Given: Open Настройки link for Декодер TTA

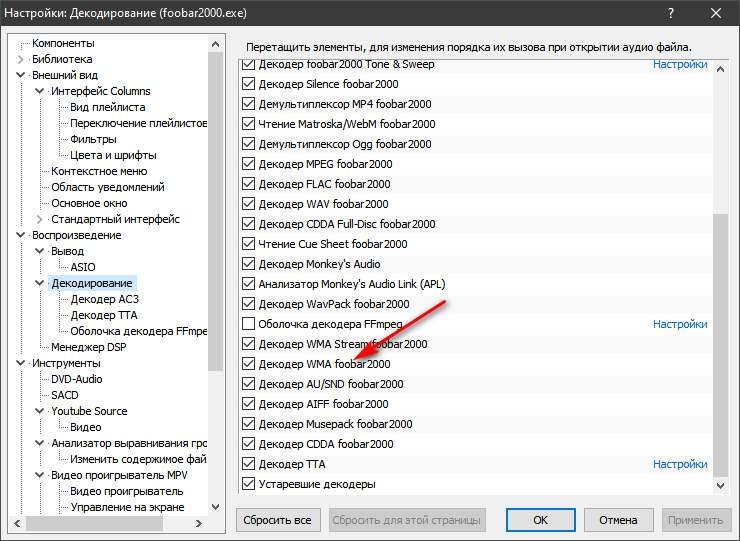Looking at the screenshot, I should (680, 464).
